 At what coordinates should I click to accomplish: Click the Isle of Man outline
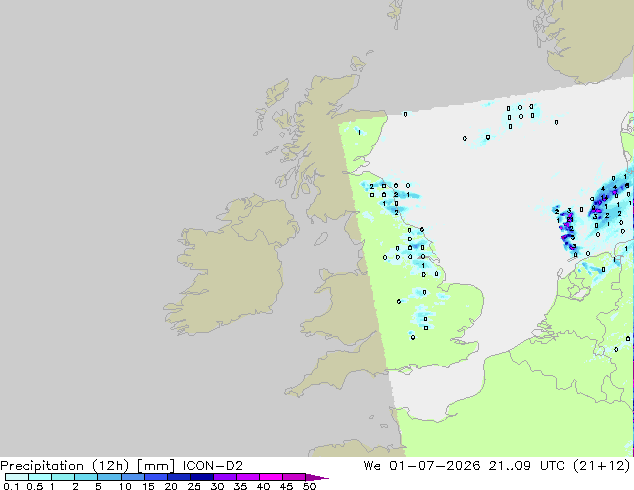point(321,239)
